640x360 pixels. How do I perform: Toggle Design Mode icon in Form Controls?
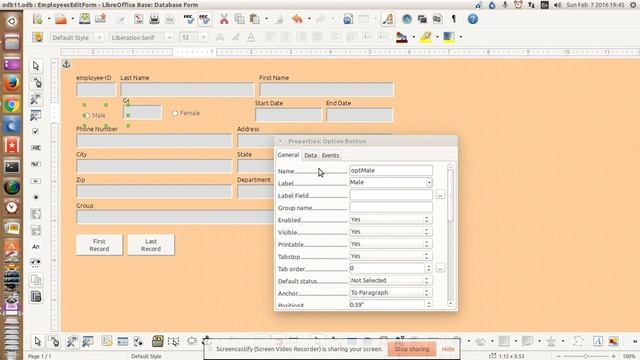(x=36, y=82)
